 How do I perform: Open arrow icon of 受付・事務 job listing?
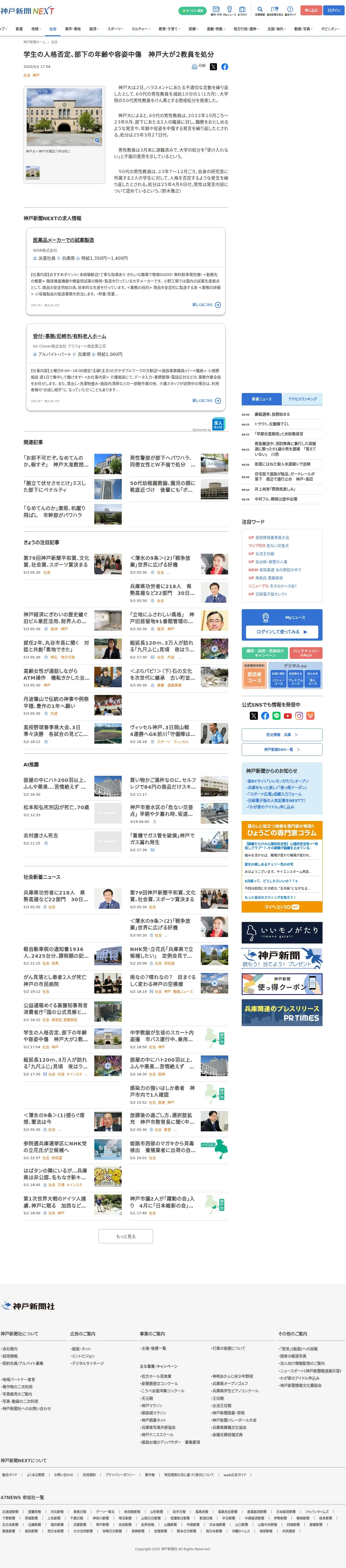coord(218,401)
